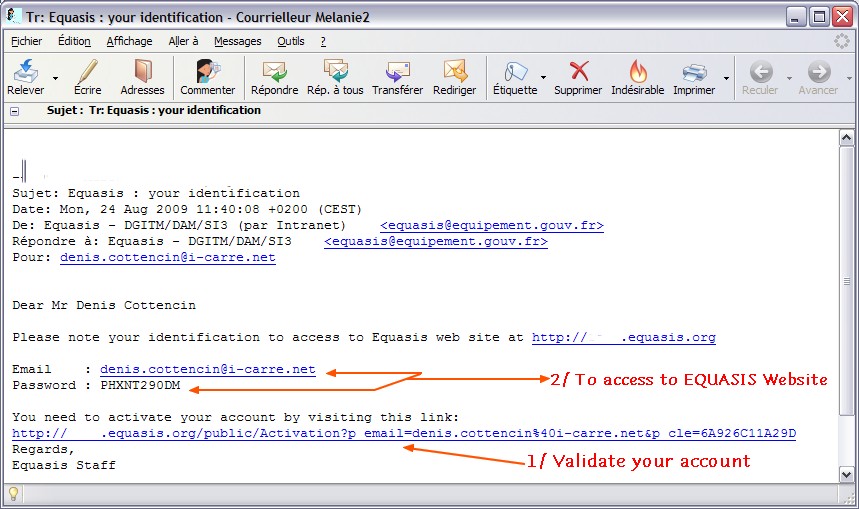Screen dimensions: 859x509
Task: Click the Courrielleur title bar icon
Action: [12, 16]
